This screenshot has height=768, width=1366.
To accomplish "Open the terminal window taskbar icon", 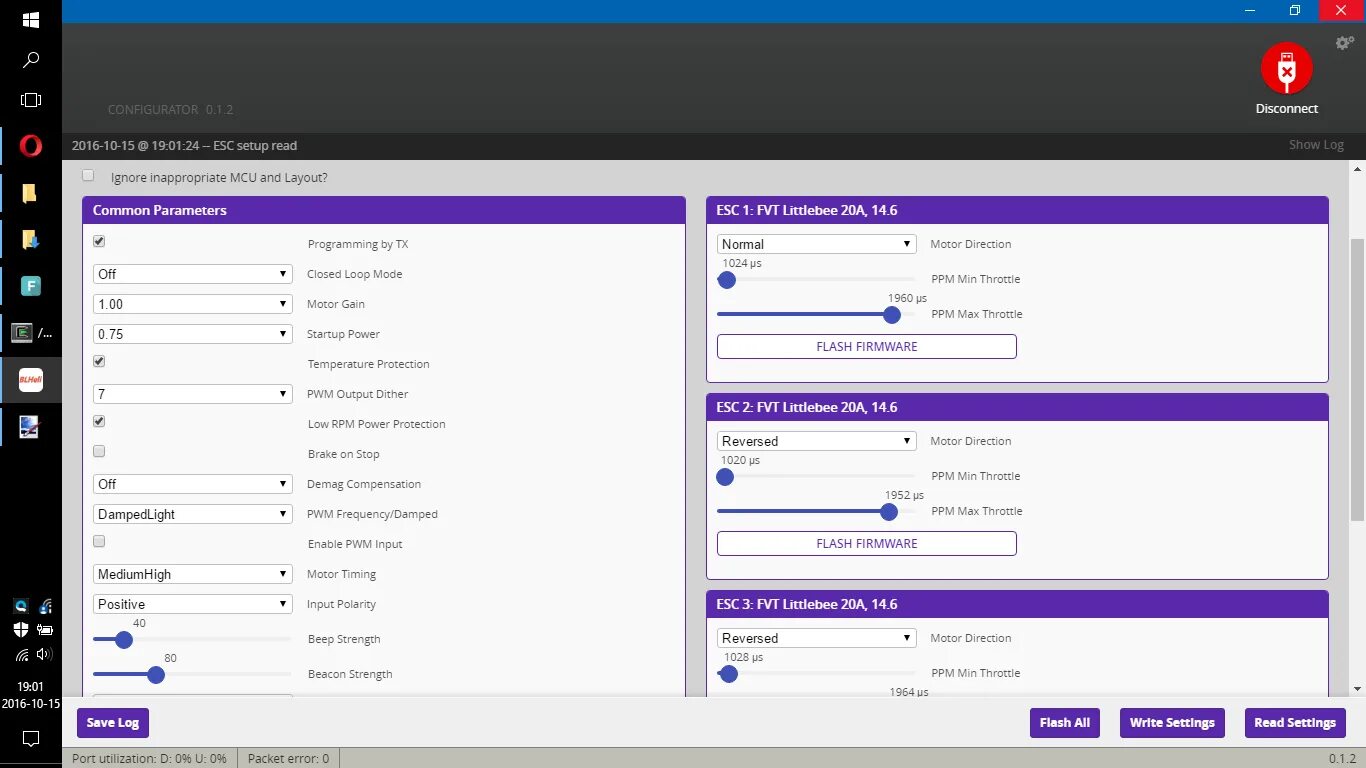I will point(22,333).
